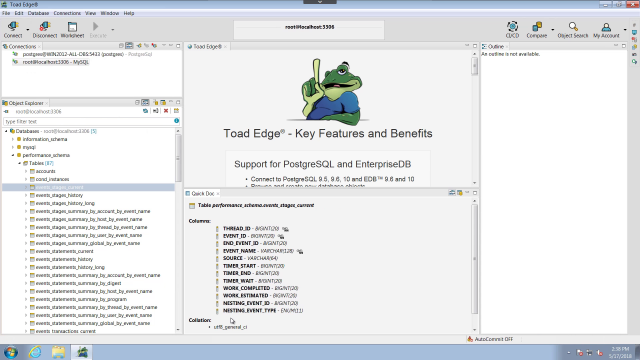Select the root@localhost:3306 MySQL connection

pos(55,62)
